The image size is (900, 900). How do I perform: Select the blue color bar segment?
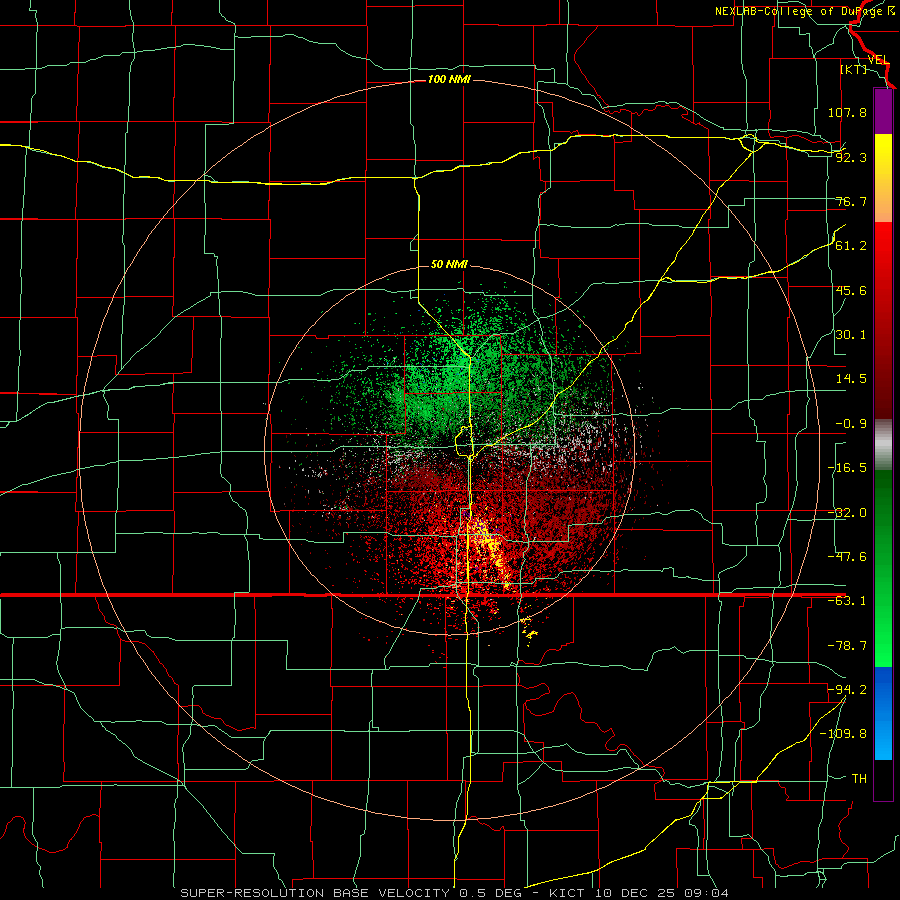pos(883,713)
